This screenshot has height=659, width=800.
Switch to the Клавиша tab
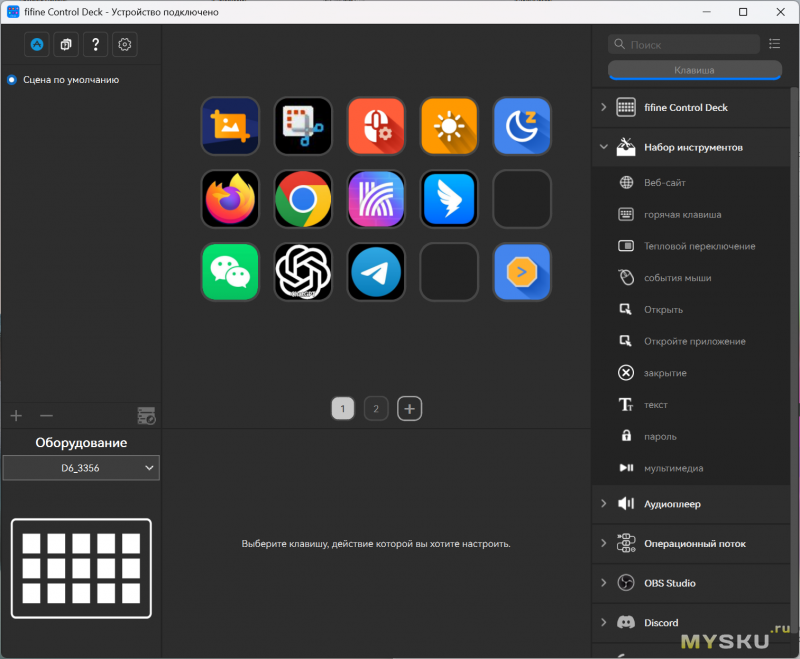[694, 70]
